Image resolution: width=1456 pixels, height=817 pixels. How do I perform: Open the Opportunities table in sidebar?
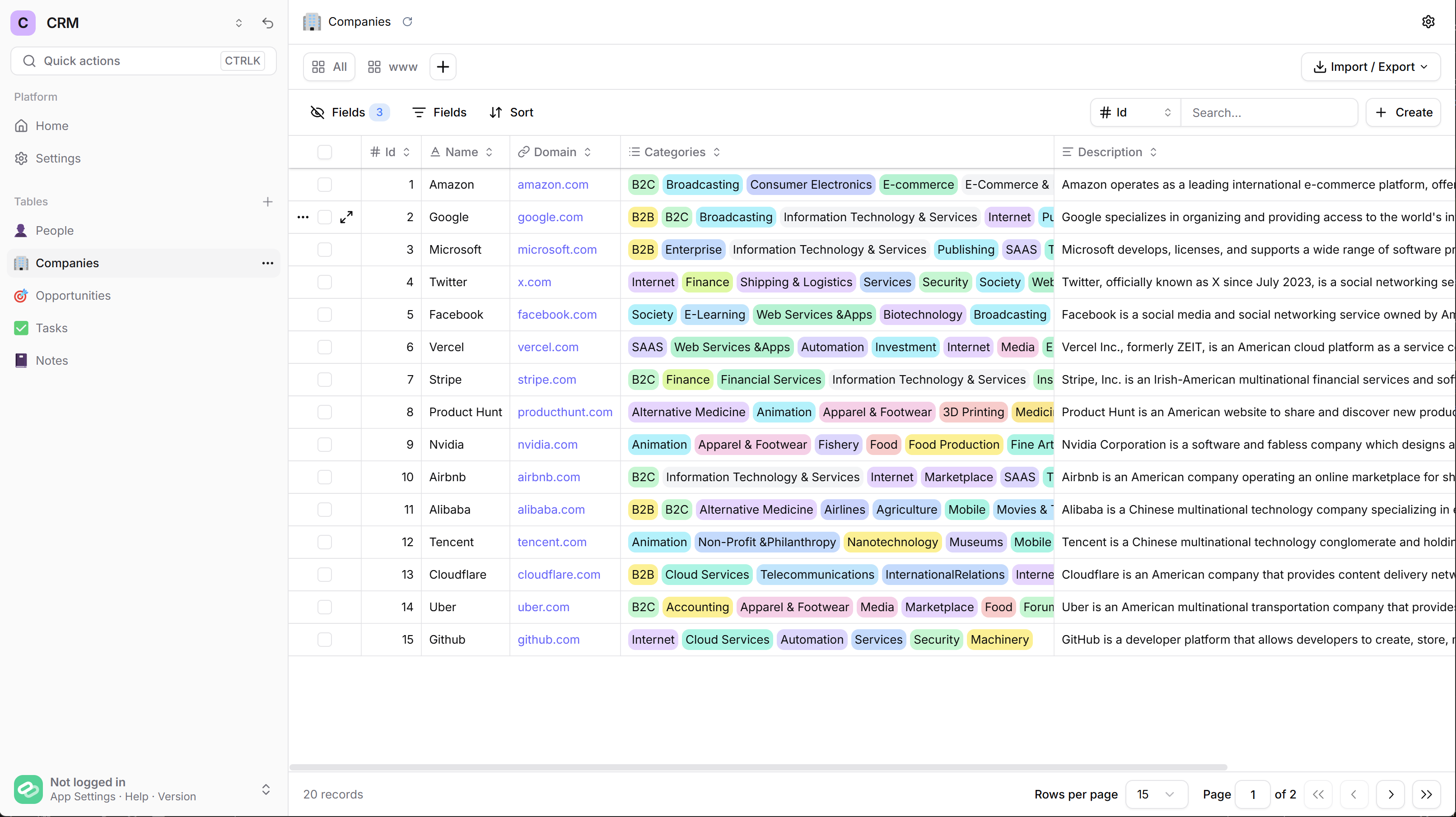(x=73, y=296)
